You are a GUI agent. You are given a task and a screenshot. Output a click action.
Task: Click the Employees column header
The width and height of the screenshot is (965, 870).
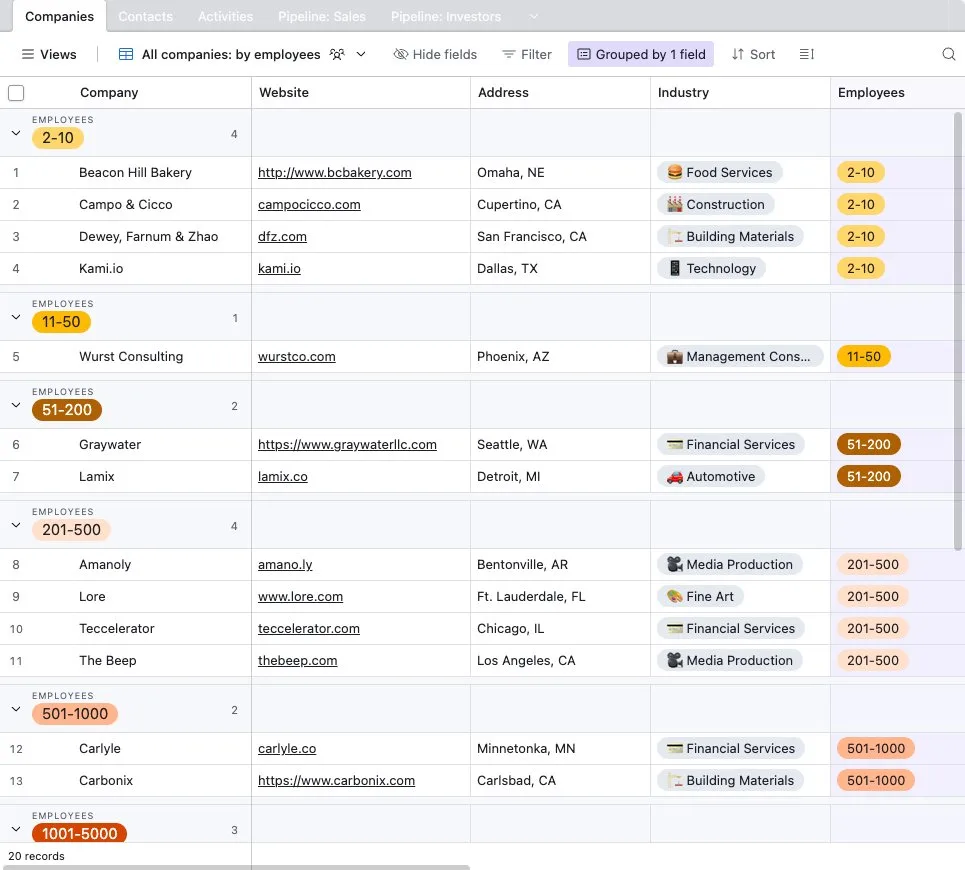(897, 92)
